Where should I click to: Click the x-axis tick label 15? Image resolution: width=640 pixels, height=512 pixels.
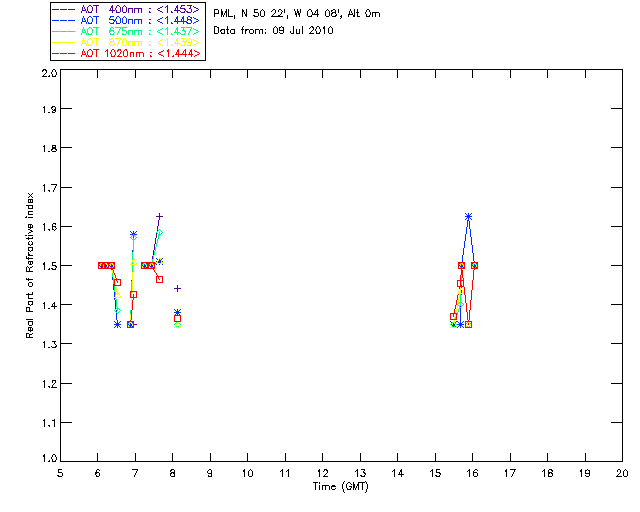(435, 473)
